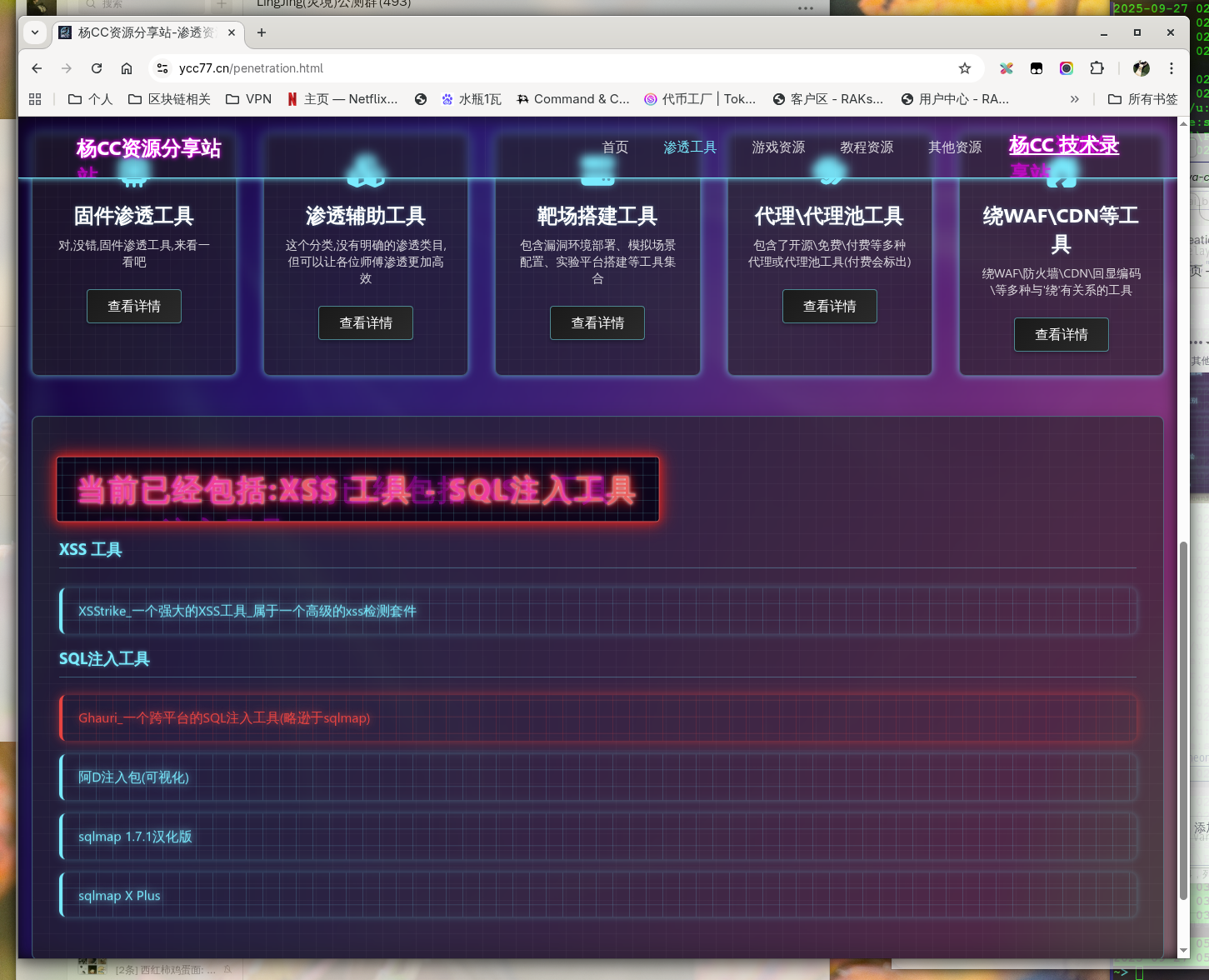Go to 首页 in site navigation
The image size is (1209, 980).
pyautogui.click(x=615, y=147)
